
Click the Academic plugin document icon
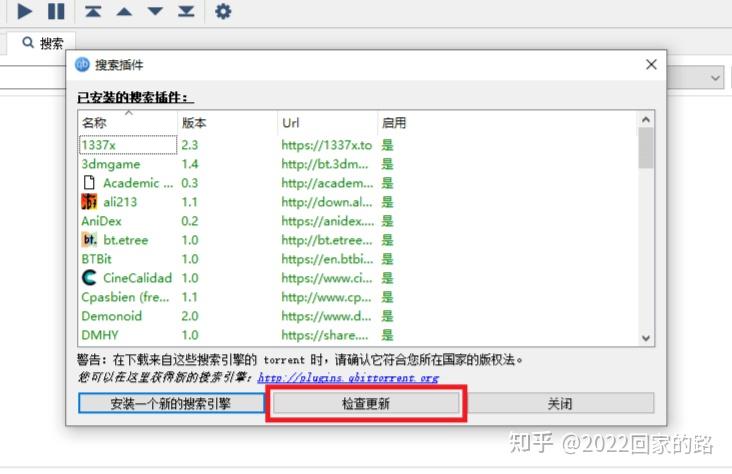pyautogui.click(x=89, y=183)
